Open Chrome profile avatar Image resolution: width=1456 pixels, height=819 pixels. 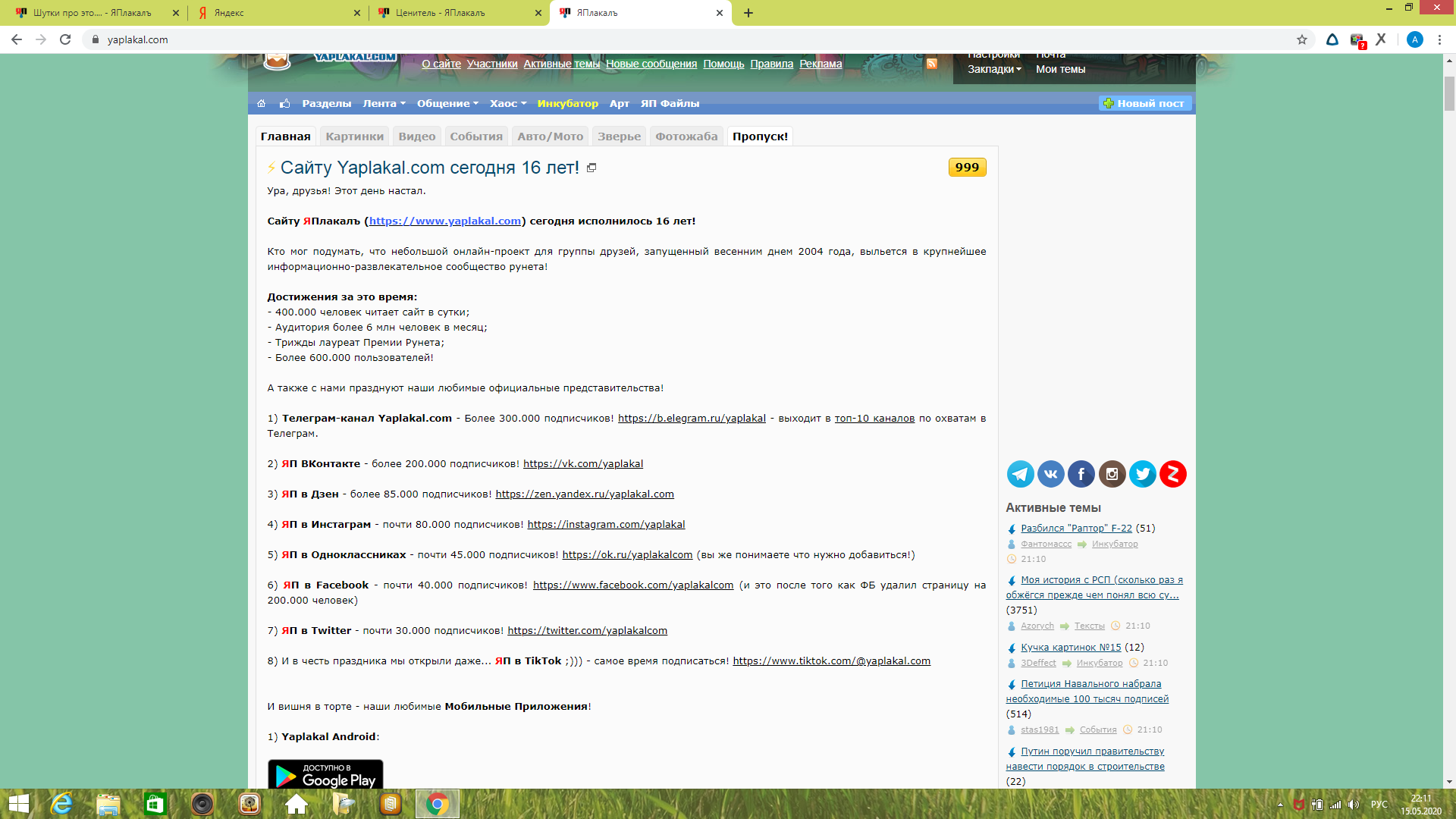click(1414, 39)
